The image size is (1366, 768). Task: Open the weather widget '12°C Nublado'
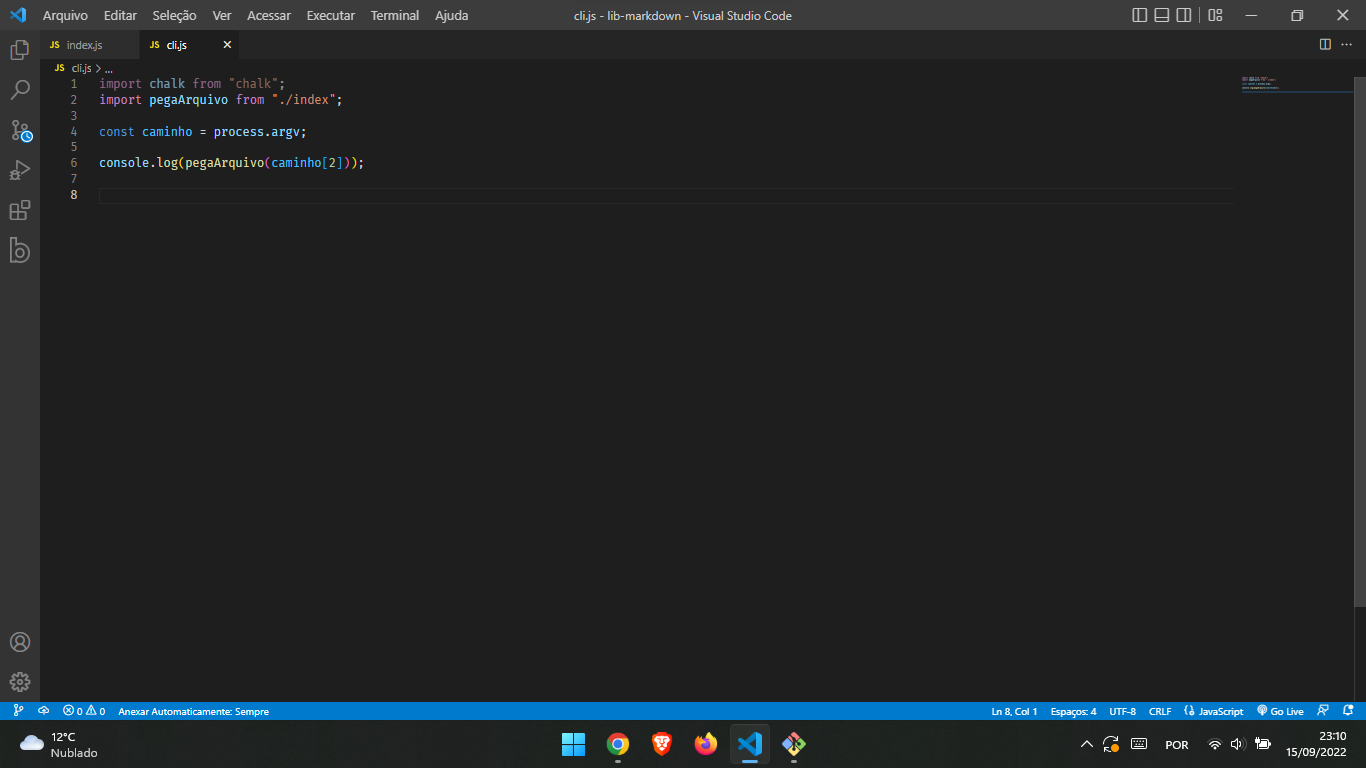[60, 744]
